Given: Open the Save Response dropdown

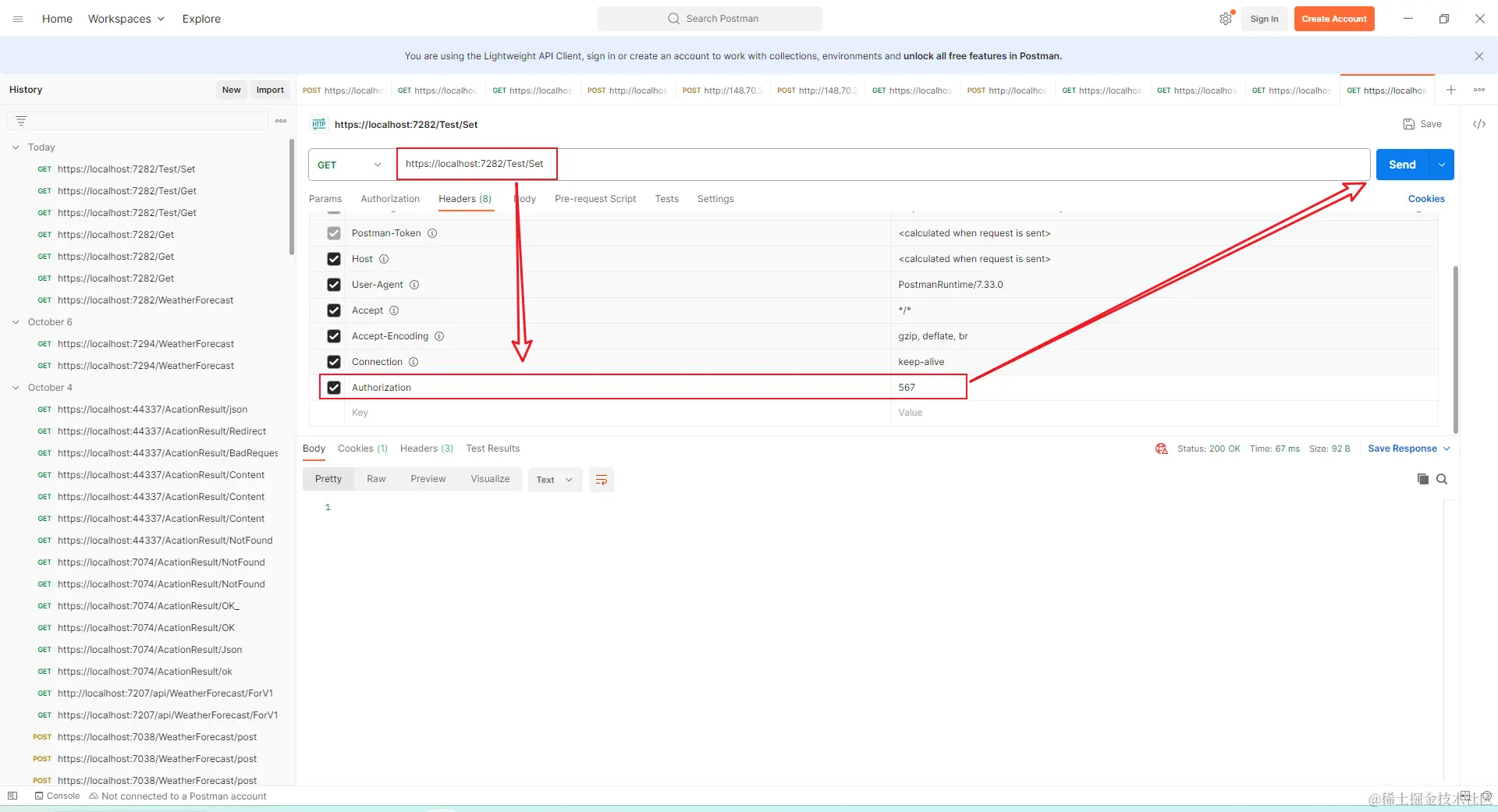Looking at the screenshot, I should click(x=1409, y=449).
